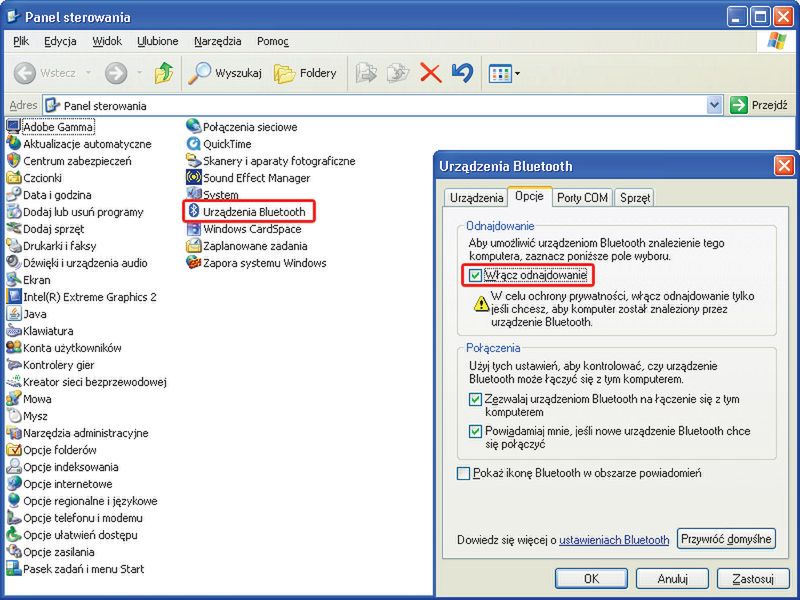The image size is (800, 600).
Task: Switch to the Urządzenia tab
Action: [476, 197]
